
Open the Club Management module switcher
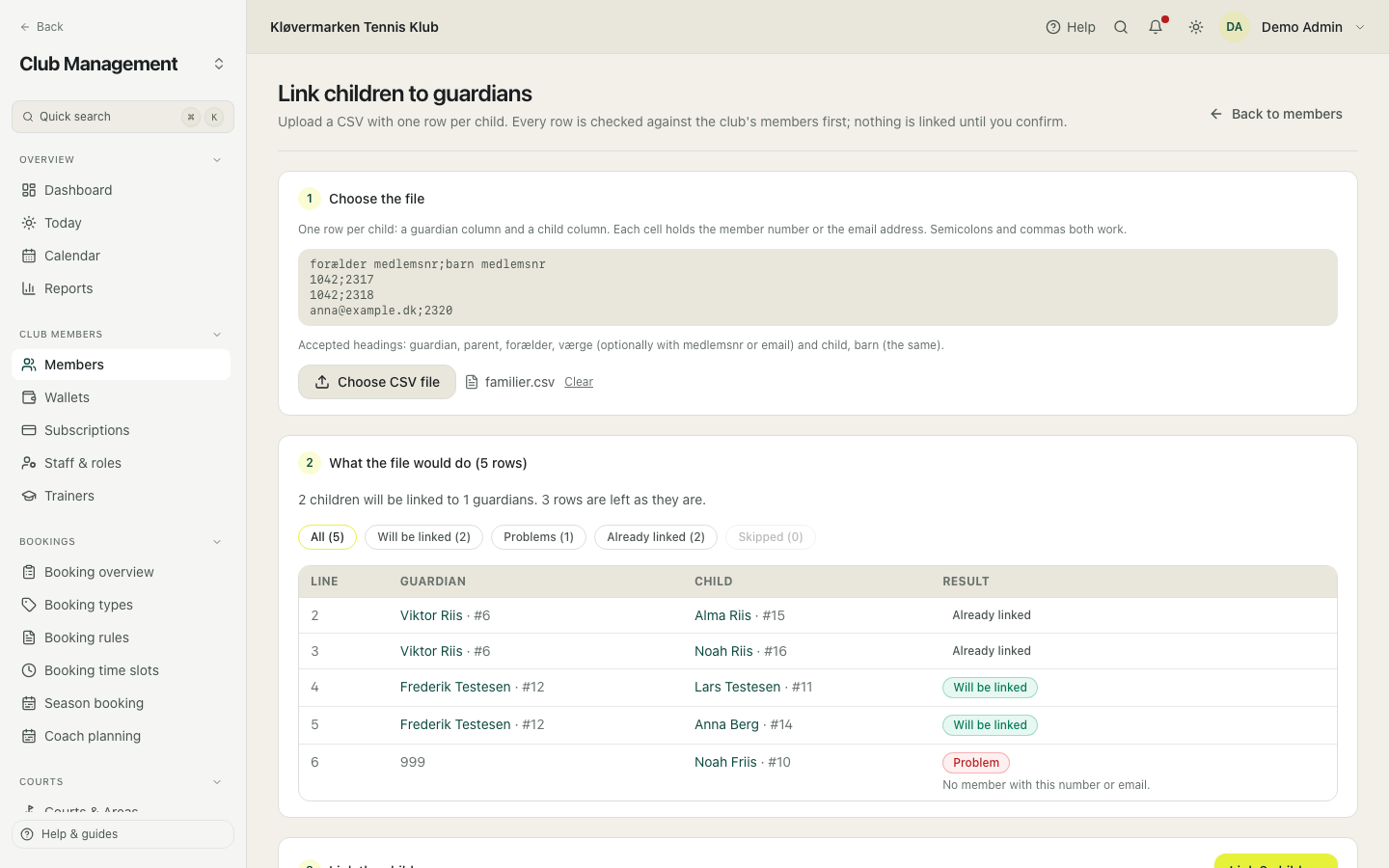(x=219, y=64)
